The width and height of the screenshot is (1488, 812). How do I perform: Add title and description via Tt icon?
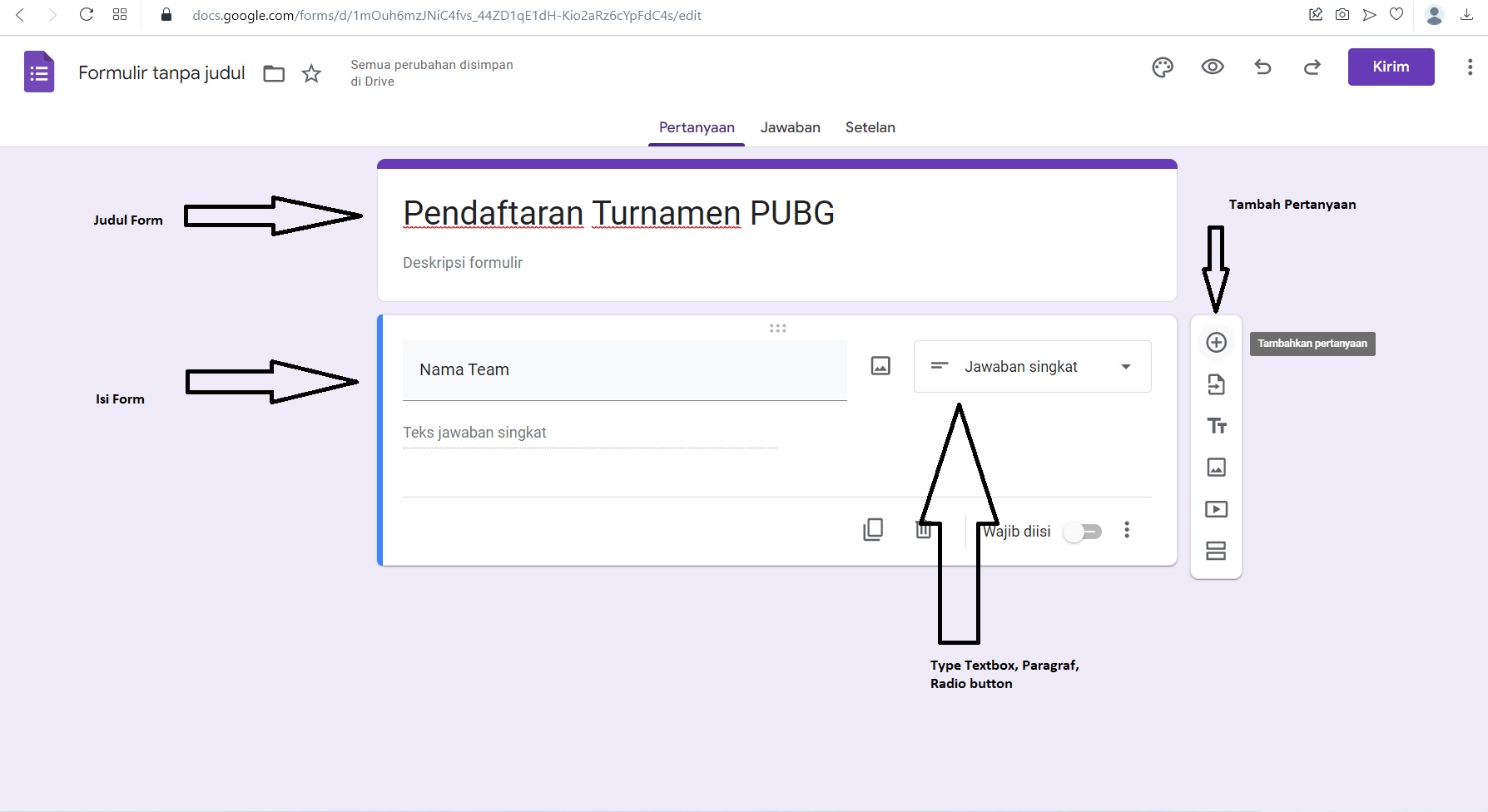[1216, 426]
